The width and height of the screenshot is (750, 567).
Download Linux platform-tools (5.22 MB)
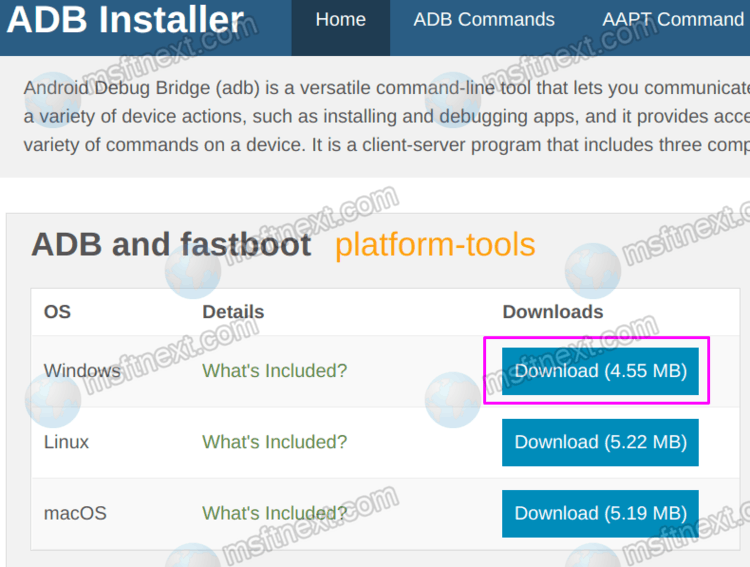click(x=600, y=442)
